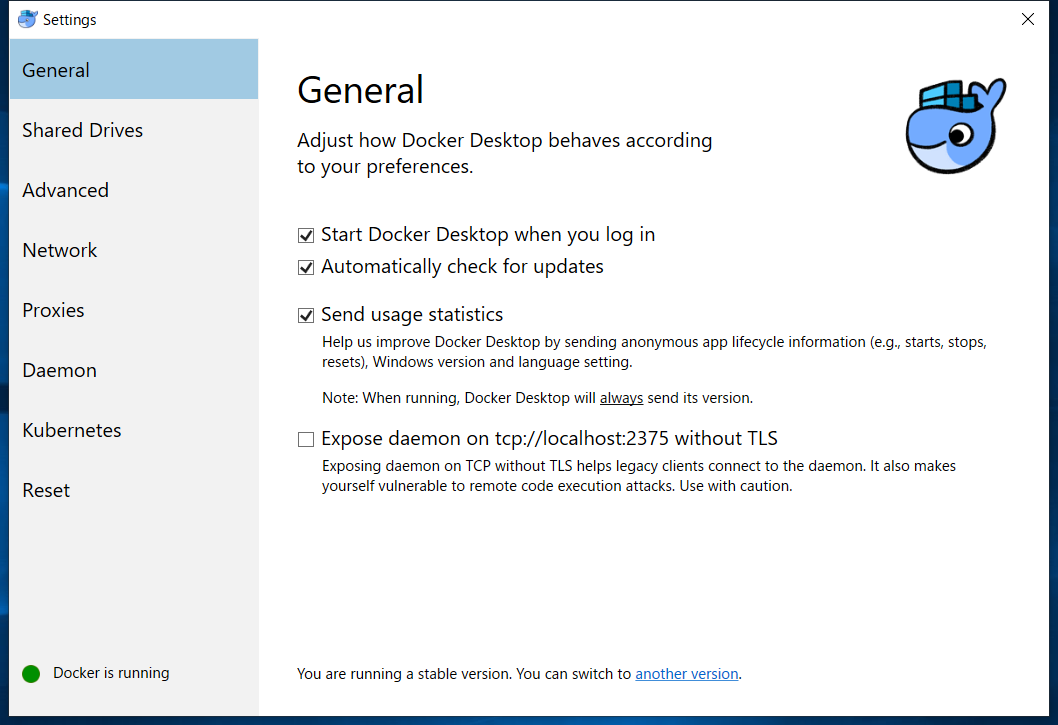Click the green Docker running status indicator

(x=31, y=674)
